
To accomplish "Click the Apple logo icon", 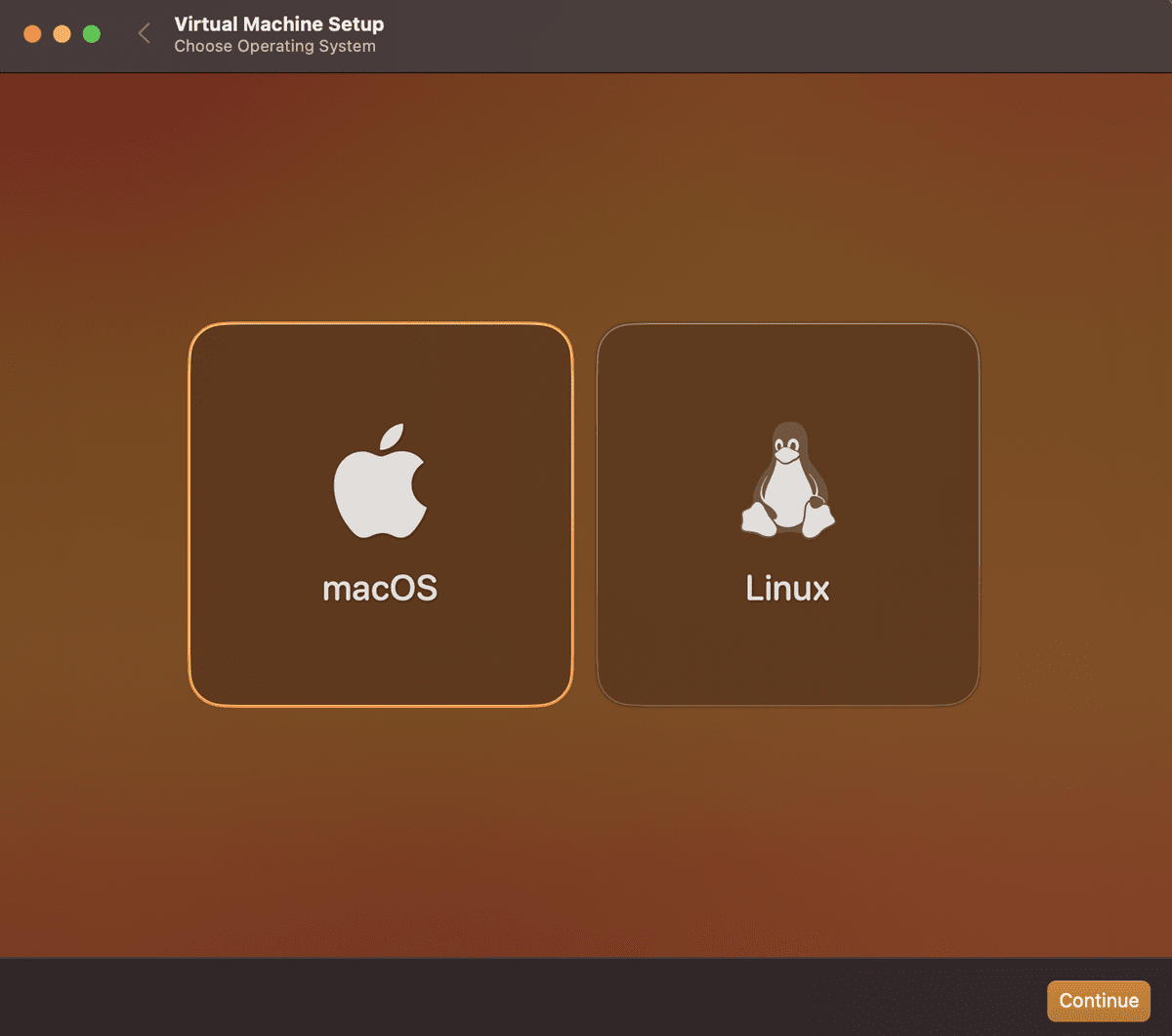I will 380,480.
